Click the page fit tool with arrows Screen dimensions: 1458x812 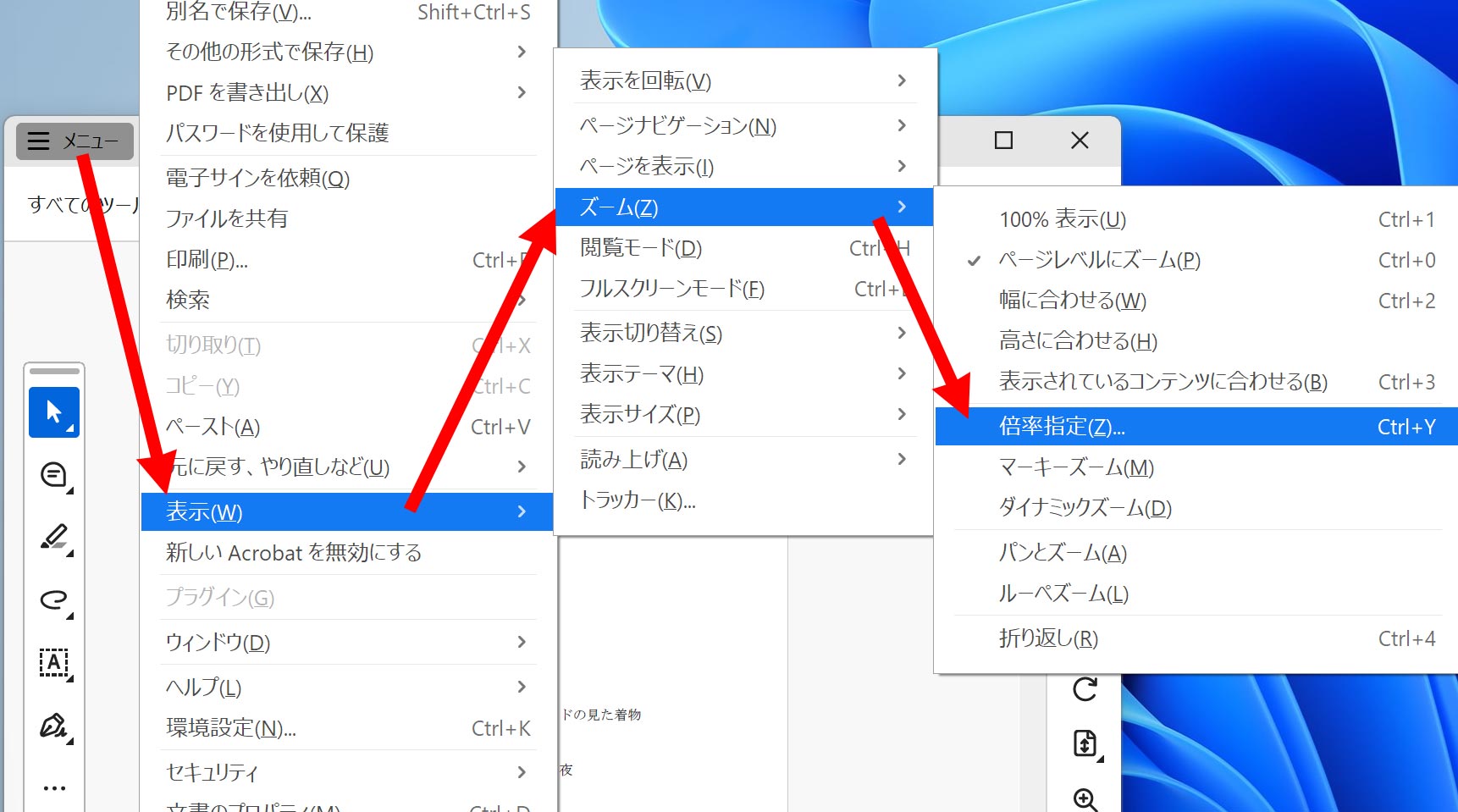click(x=1086, y=744)
